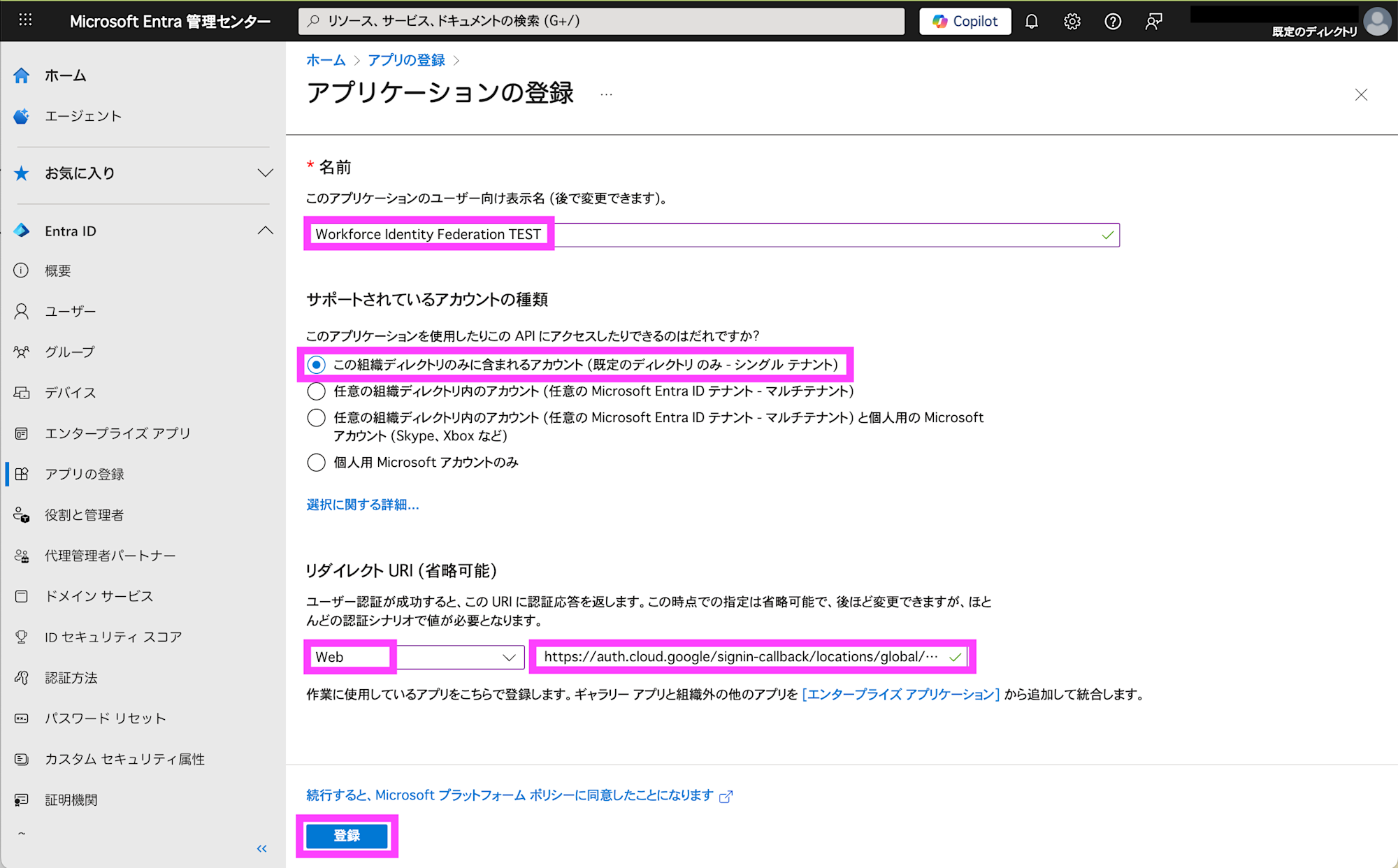The image size is (1398, 868).
Task: Click the 証明機関 certificate icon
Action: 22,800
